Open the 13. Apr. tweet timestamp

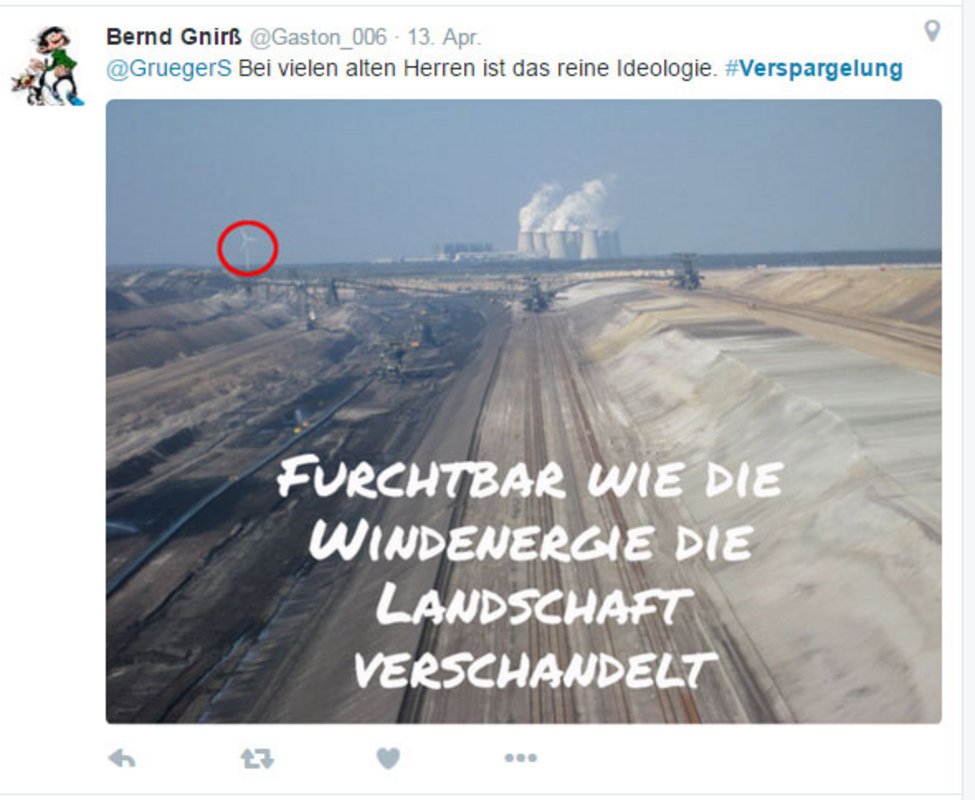(x=444, y=37)
